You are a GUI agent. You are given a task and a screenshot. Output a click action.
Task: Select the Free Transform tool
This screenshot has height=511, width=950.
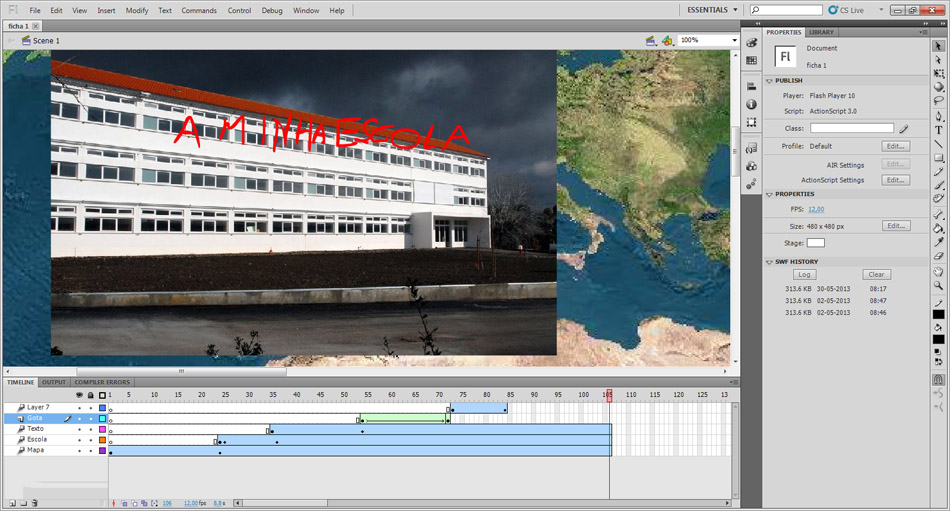tap(939, 74)
